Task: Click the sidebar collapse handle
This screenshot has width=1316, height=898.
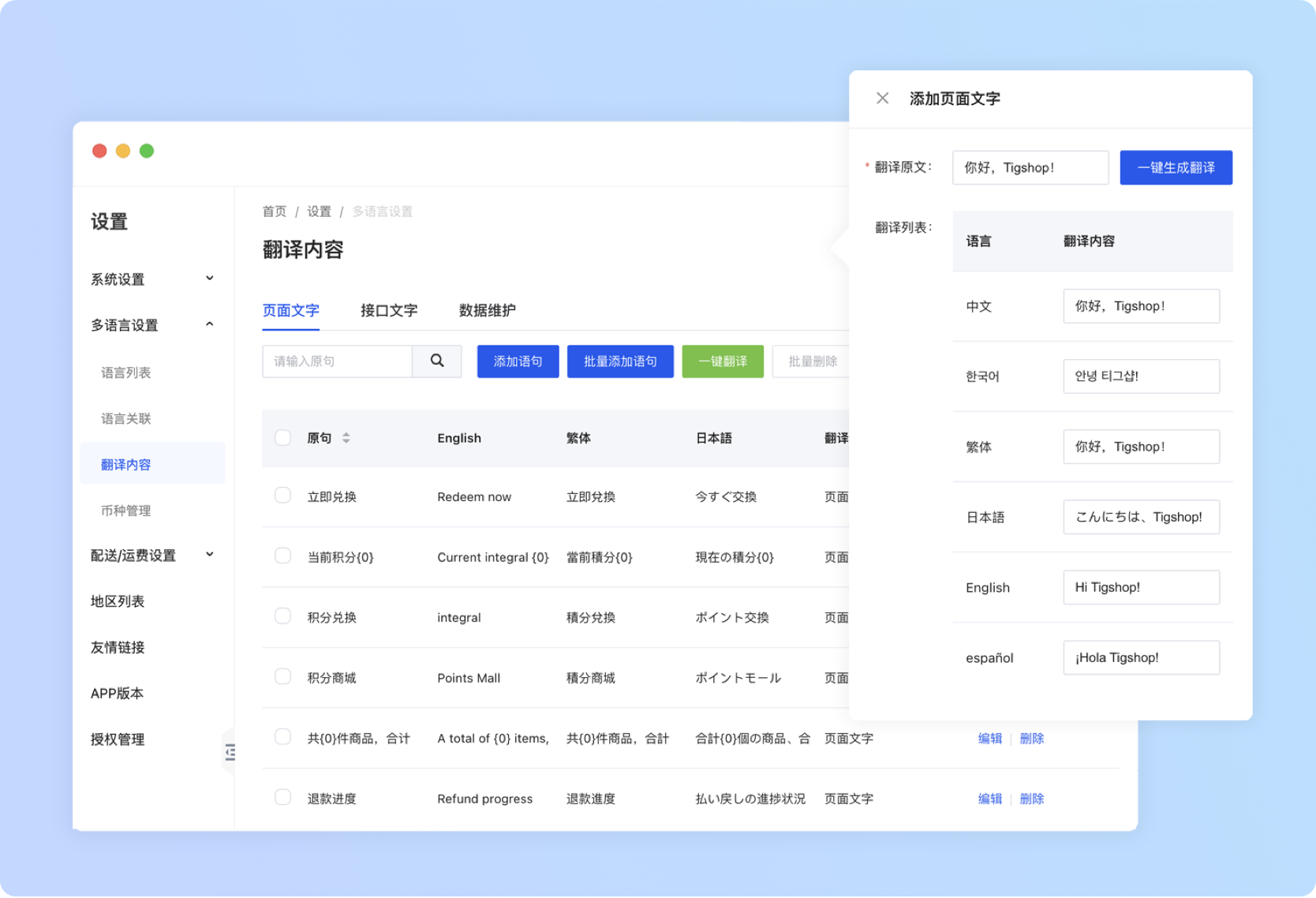Action: click(x=230, y=752)
